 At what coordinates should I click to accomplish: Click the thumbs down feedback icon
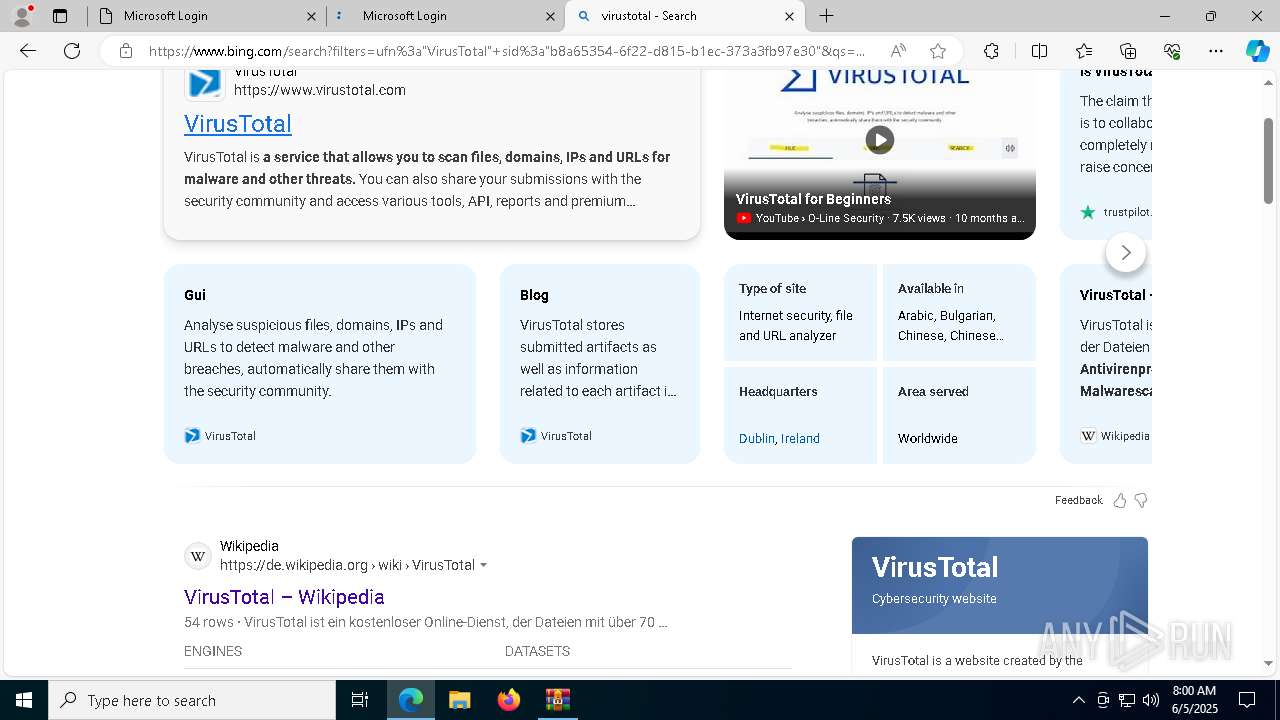coord(1141,500)
